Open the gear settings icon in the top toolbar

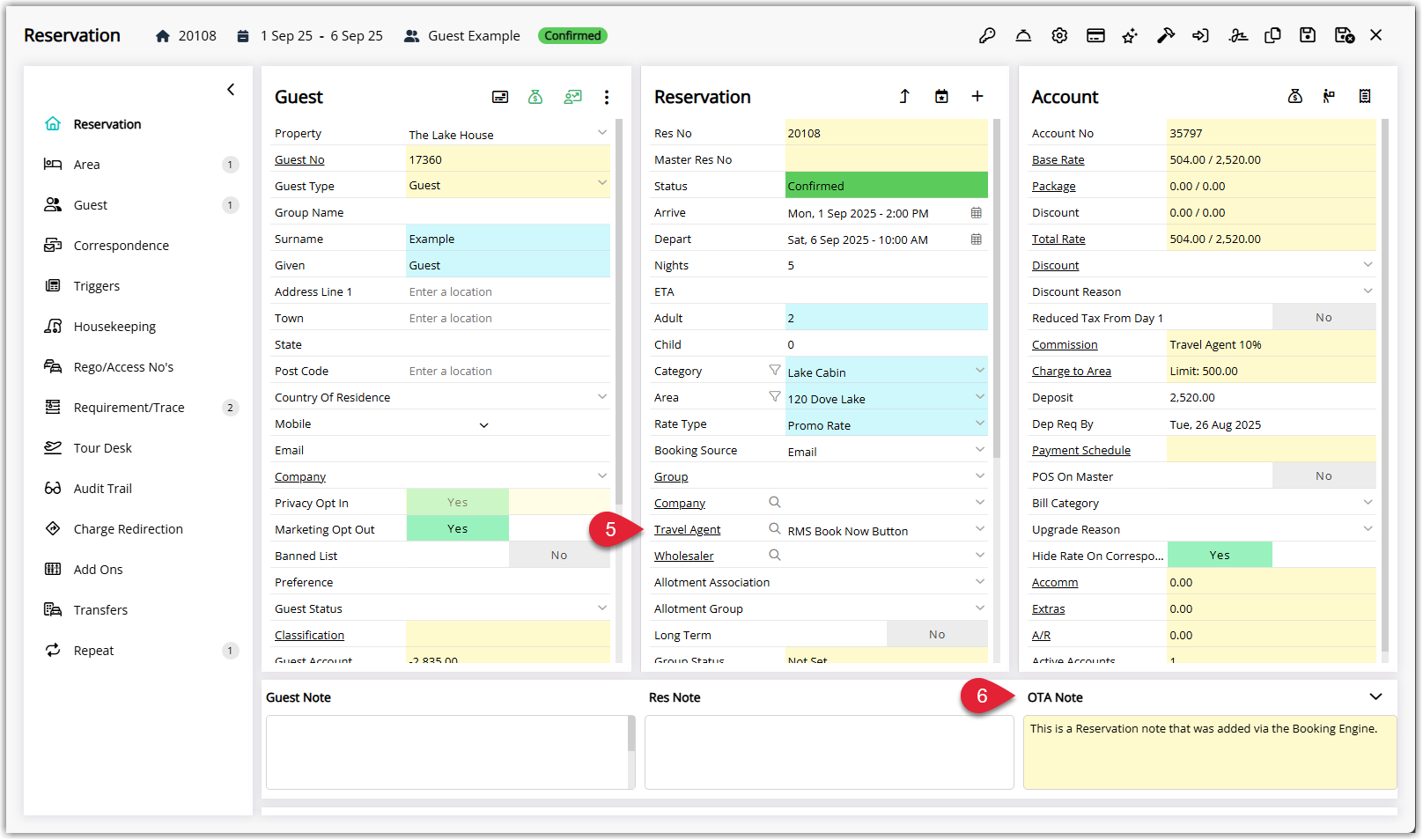[x=1059, y=36]
